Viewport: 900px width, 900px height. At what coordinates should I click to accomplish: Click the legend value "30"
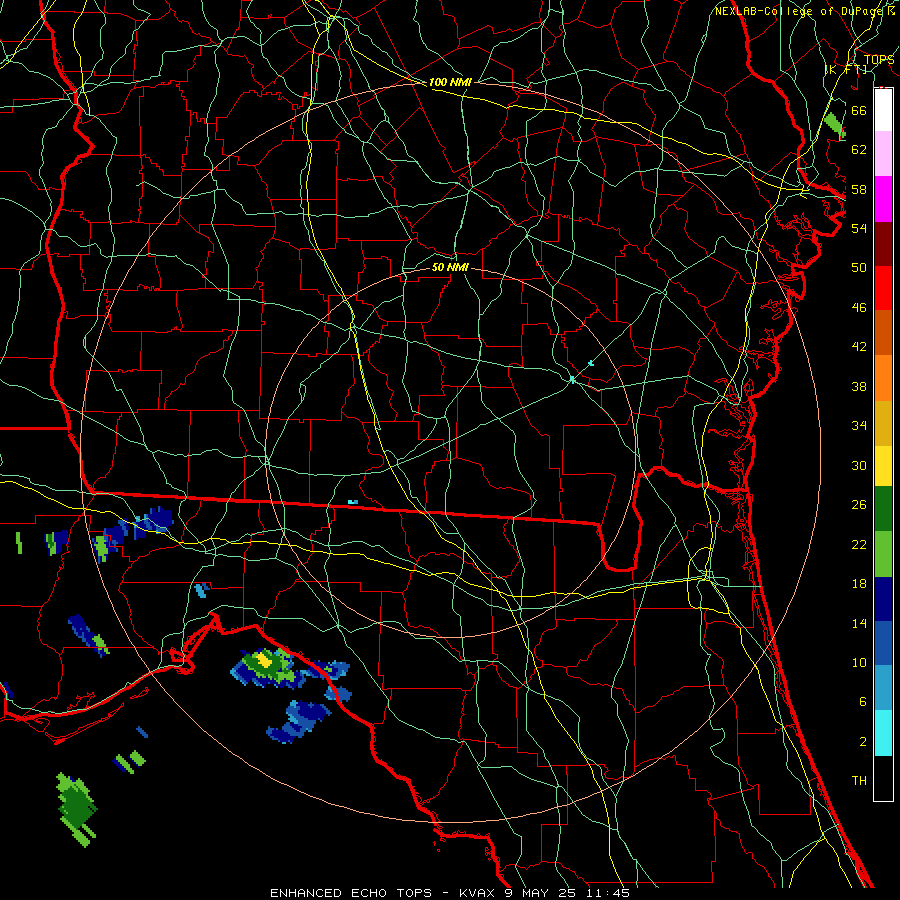coord(859,465)
